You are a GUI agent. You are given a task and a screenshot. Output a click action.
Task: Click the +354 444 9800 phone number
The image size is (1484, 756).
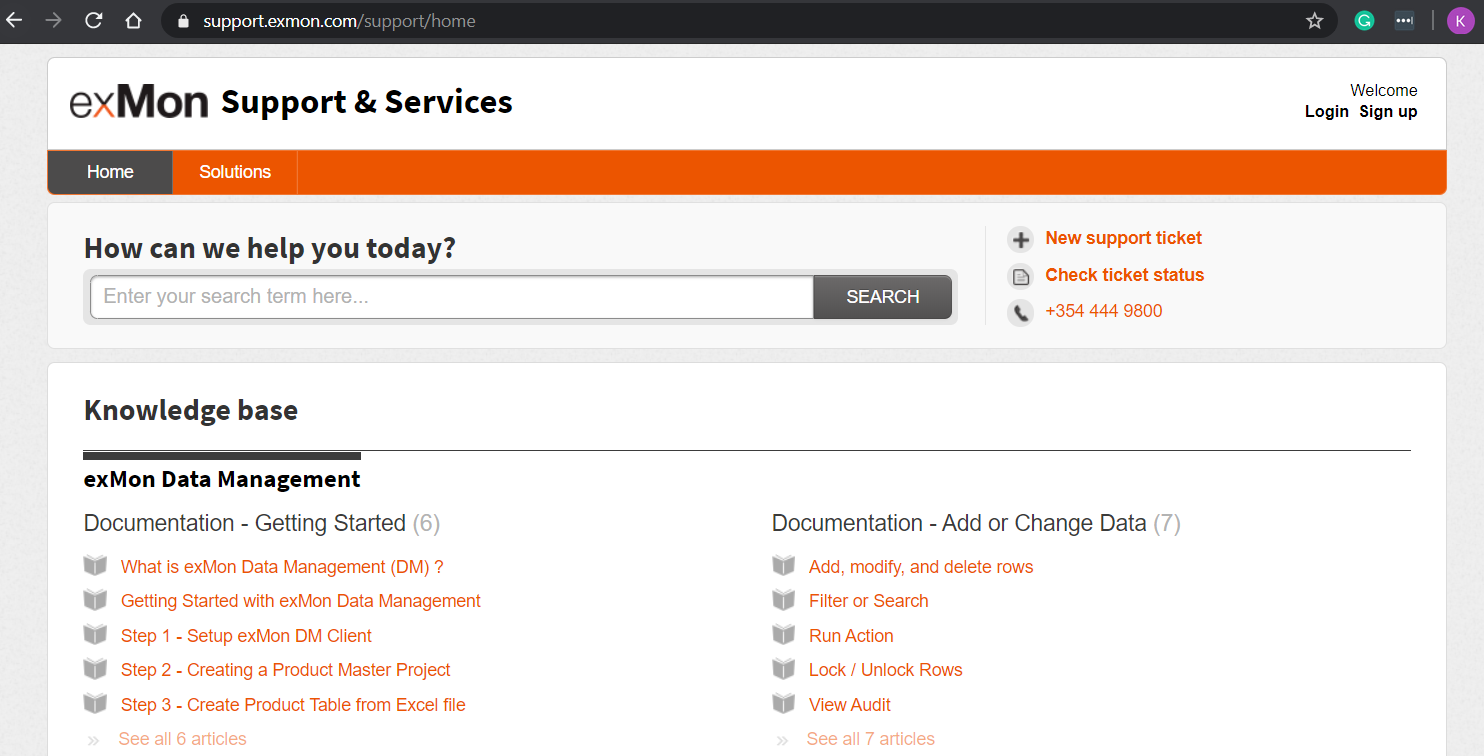coord(1103,311)
